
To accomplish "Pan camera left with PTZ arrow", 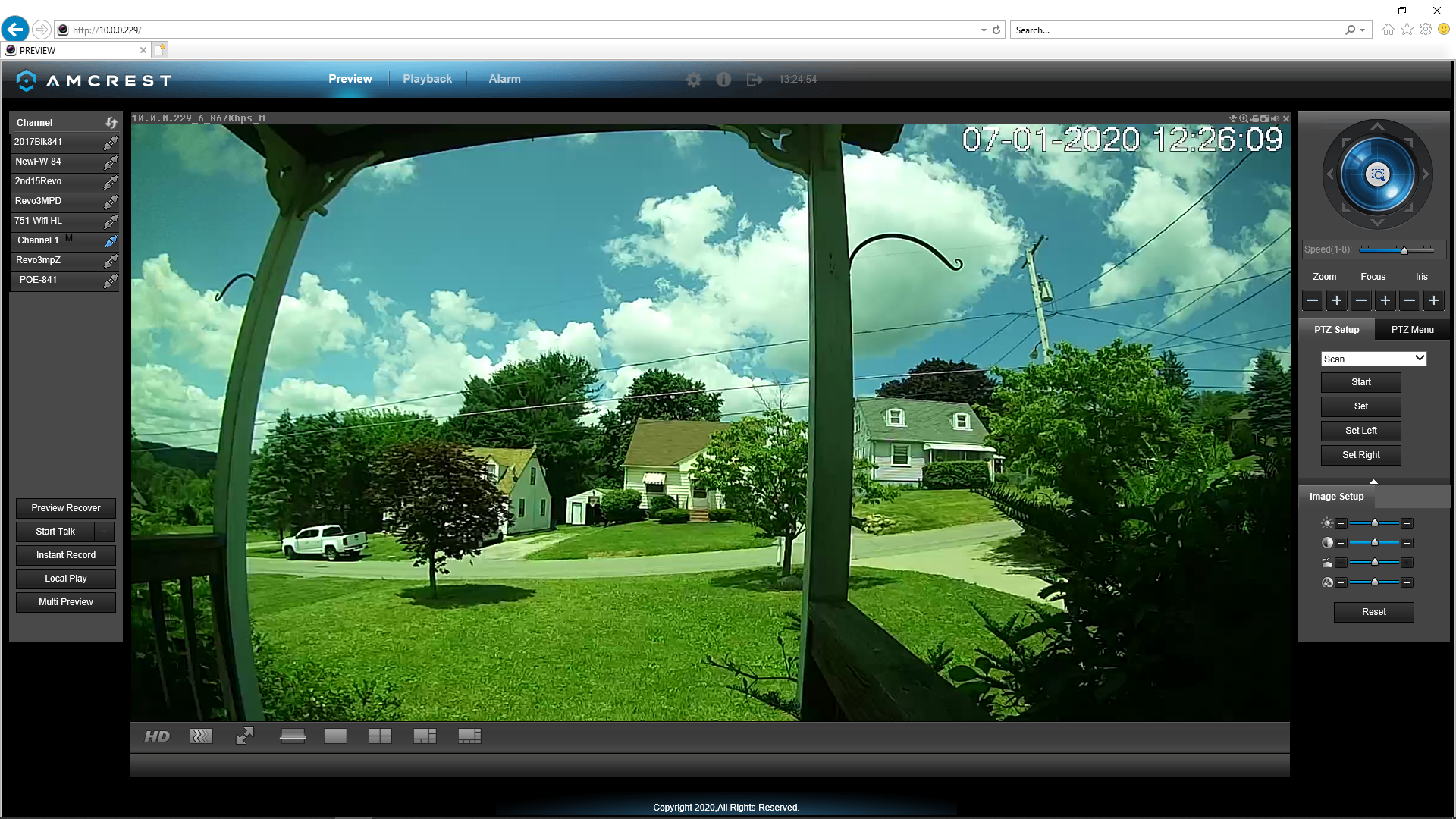I will tap(1329, 174).
